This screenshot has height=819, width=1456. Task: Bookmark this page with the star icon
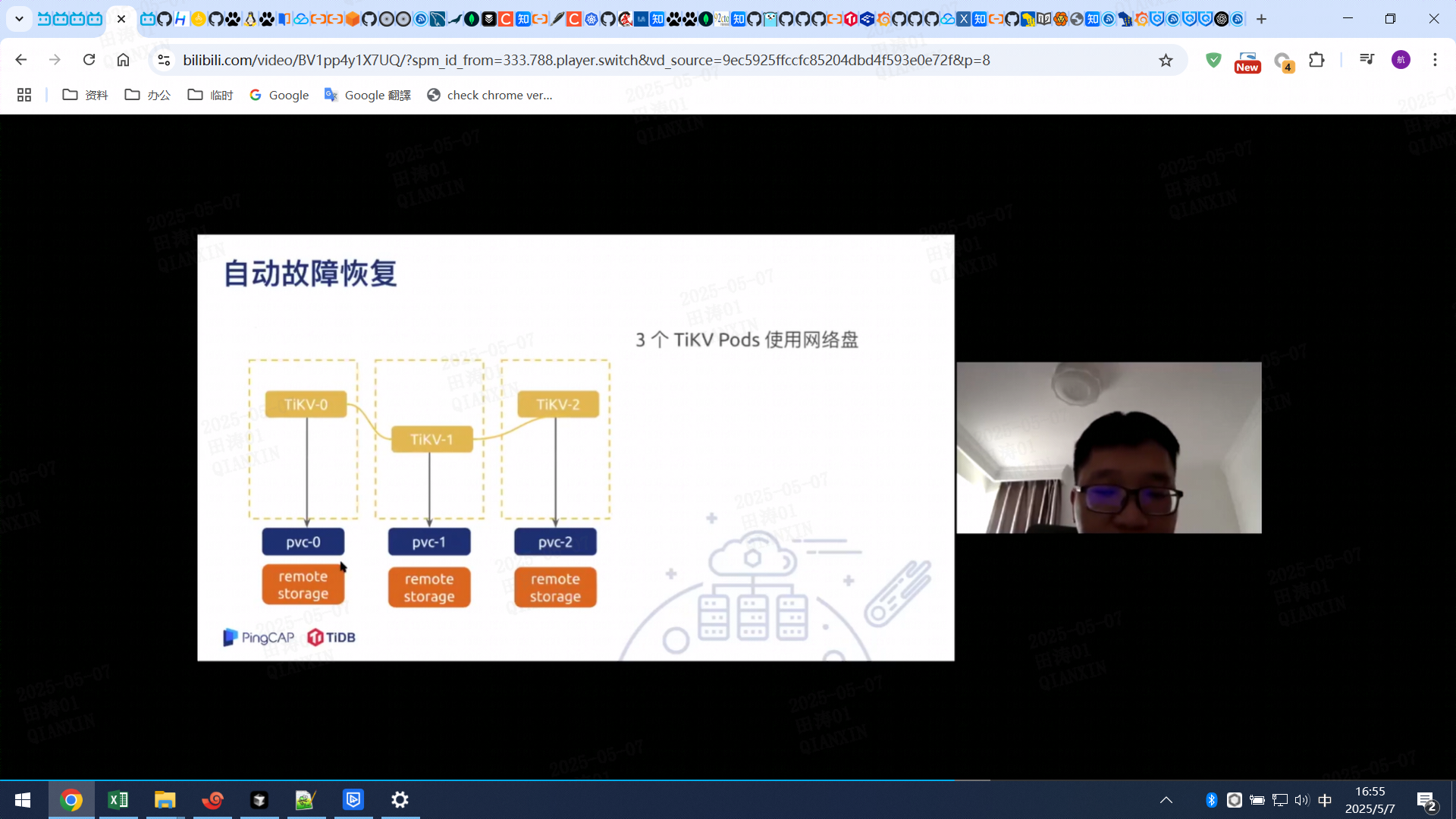tap(1166, 60)
